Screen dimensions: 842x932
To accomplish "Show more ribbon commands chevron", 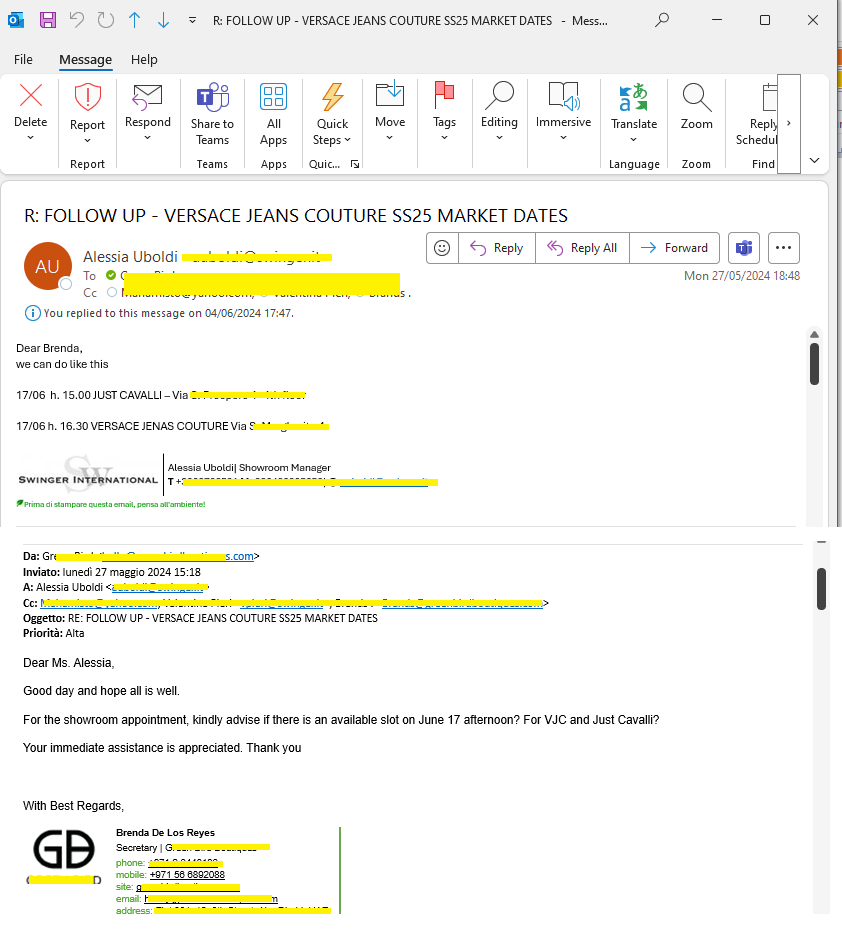I will tap(789, 124).
